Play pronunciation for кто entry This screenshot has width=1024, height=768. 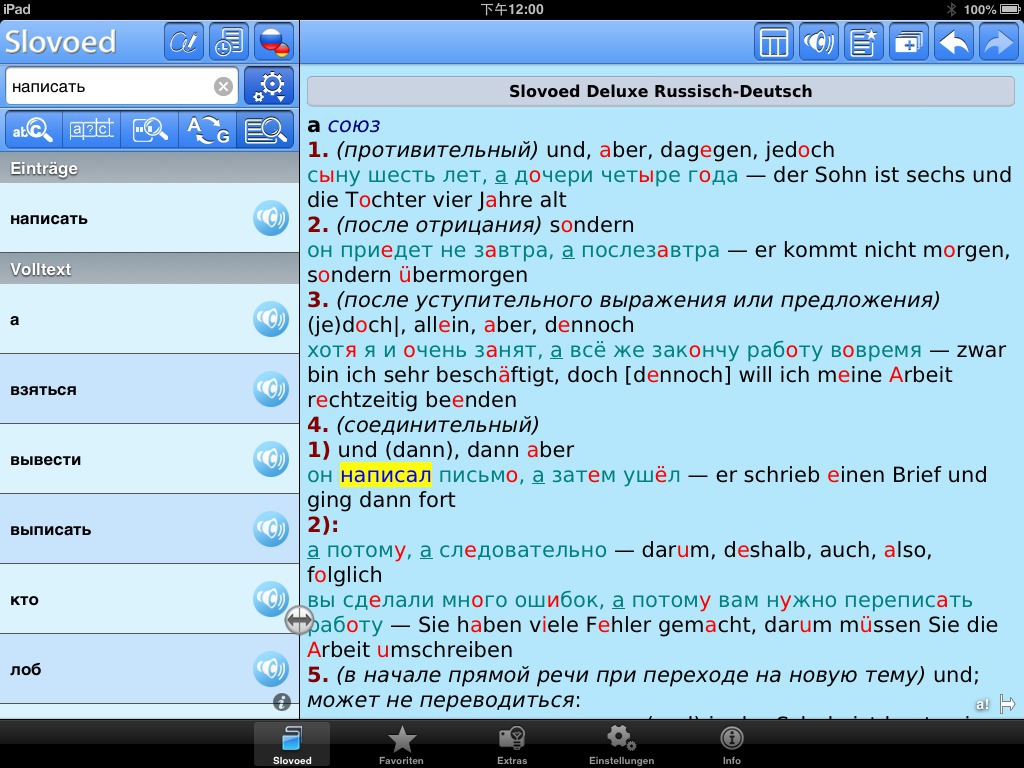(x=271, y=599)
